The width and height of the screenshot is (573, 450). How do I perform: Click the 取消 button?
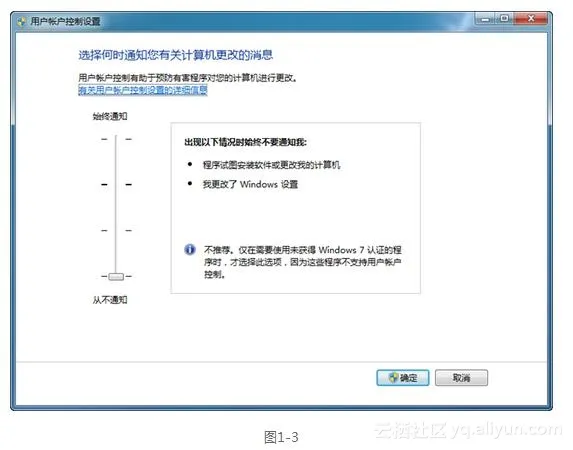[461, 378]
